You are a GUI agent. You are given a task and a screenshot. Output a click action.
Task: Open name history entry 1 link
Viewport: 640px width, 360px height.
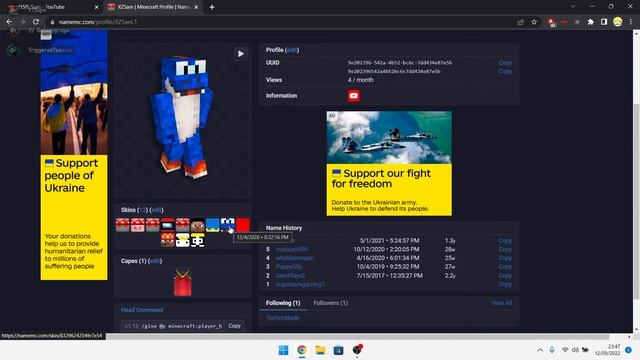pos(300,284)
